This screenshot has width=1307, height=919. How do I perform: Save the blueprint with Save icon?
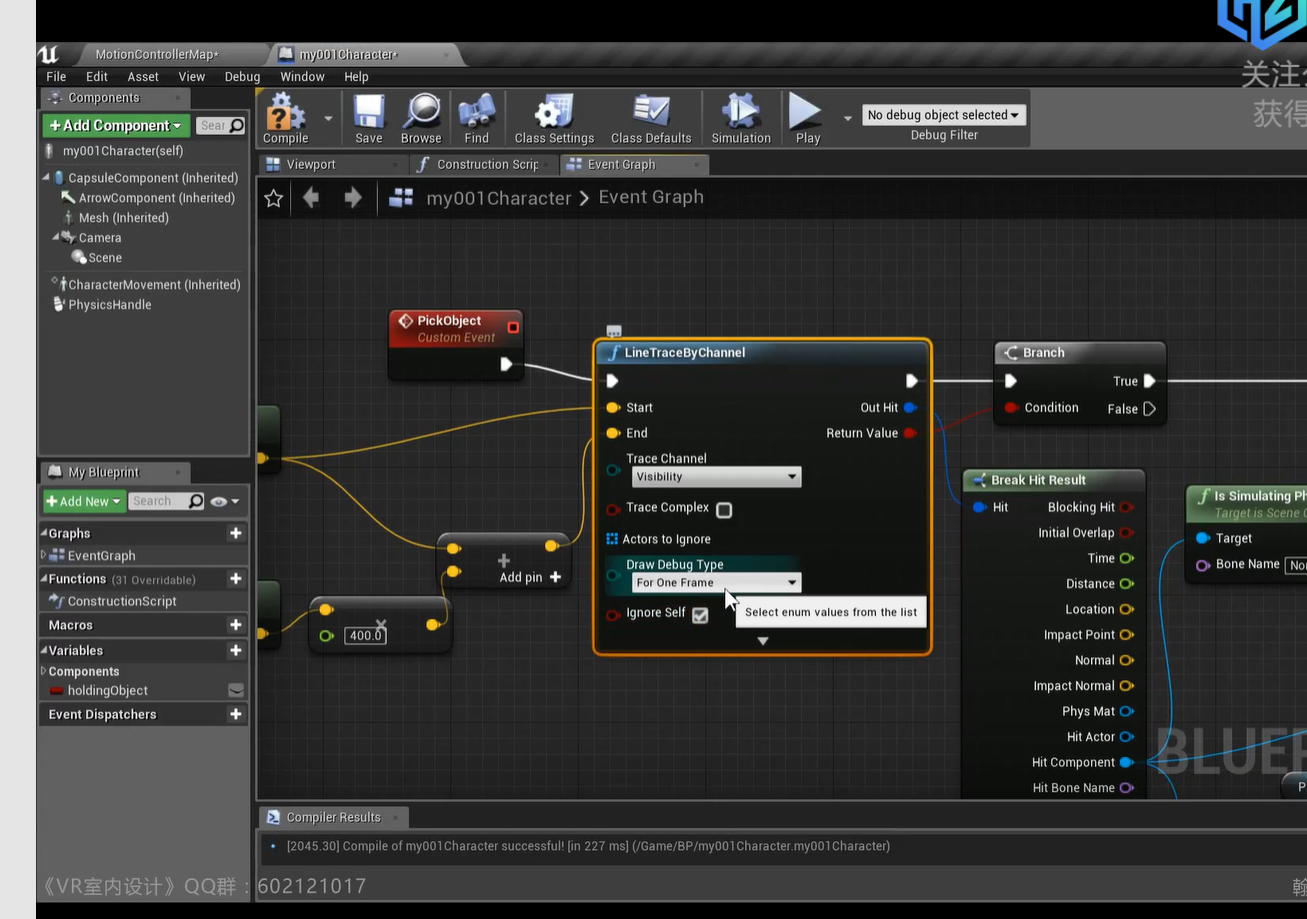[x=369, y=119]
